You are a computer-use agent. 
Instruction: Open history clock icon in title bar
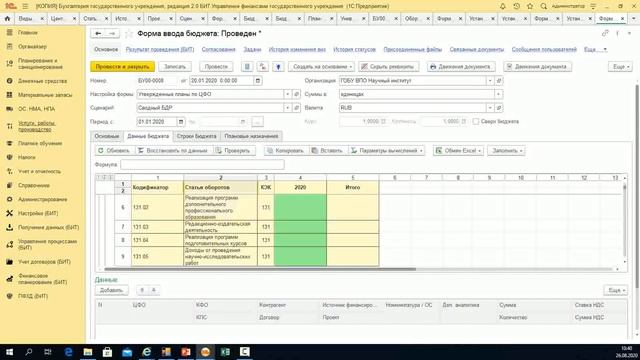coord(516,6)
